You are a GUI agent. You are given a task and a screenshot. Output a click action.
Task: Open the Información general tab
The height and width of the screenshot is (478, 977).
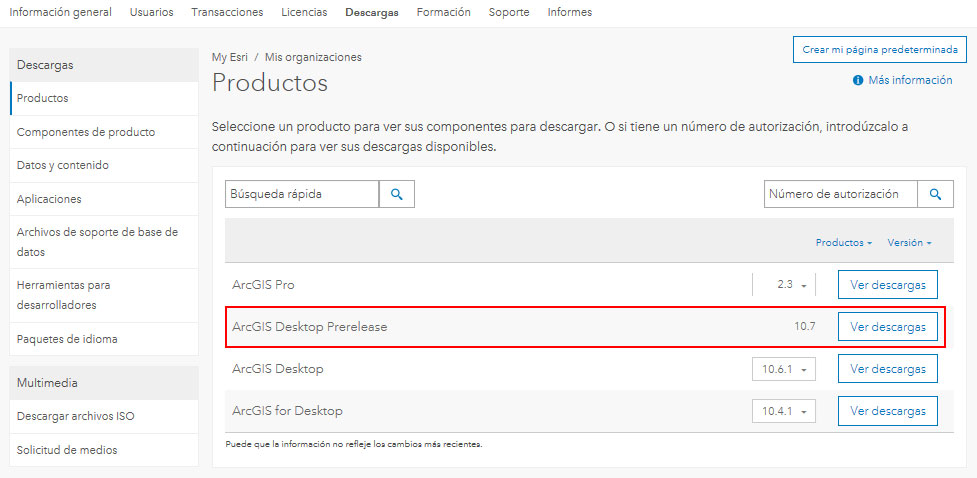click(60, 12)
